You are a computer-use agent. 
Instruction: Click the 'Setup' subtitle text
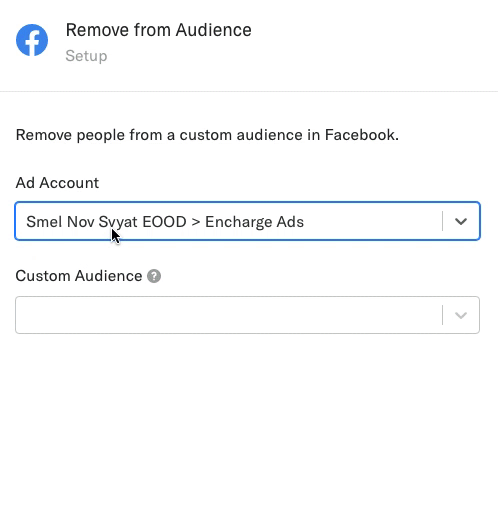point(86,56)
